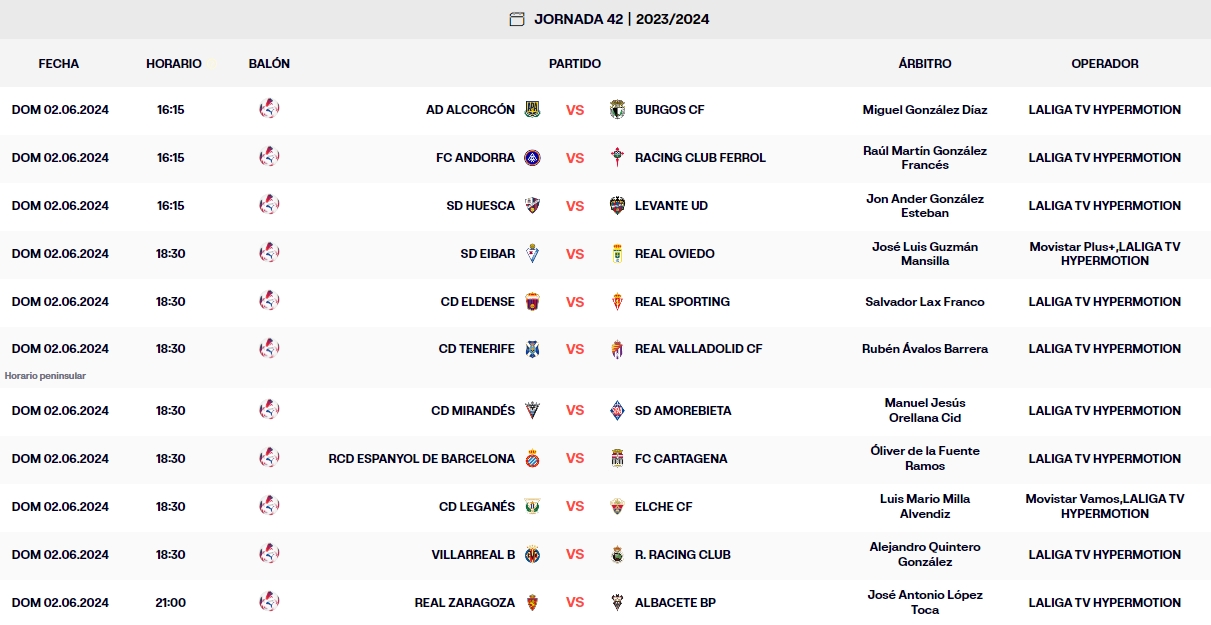1211x625 pixels.
Task: Click the Villarreal B yellow crest
Action: point(532,555)
